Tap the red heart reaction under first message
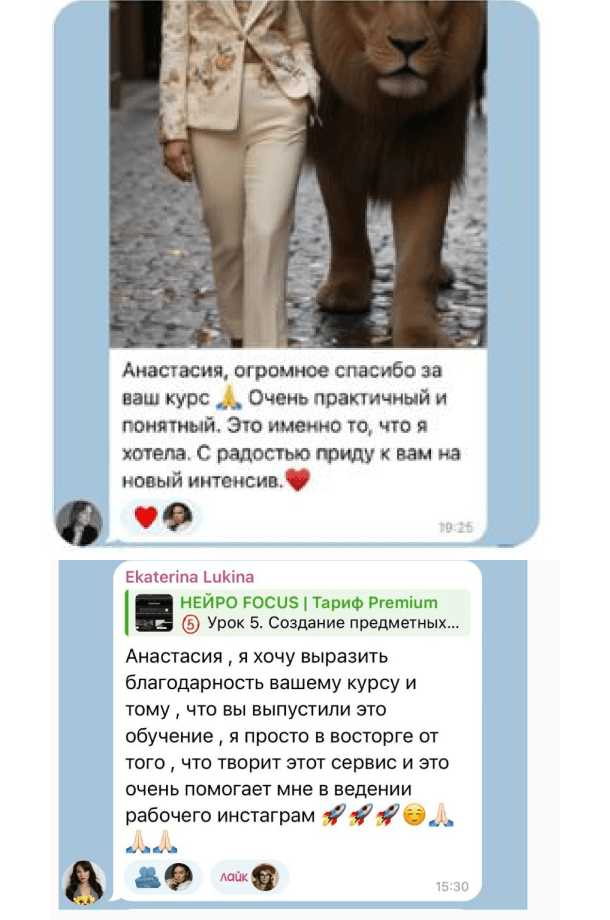The width and height of the screenshot is (610, 920). (x=145, y=517)
